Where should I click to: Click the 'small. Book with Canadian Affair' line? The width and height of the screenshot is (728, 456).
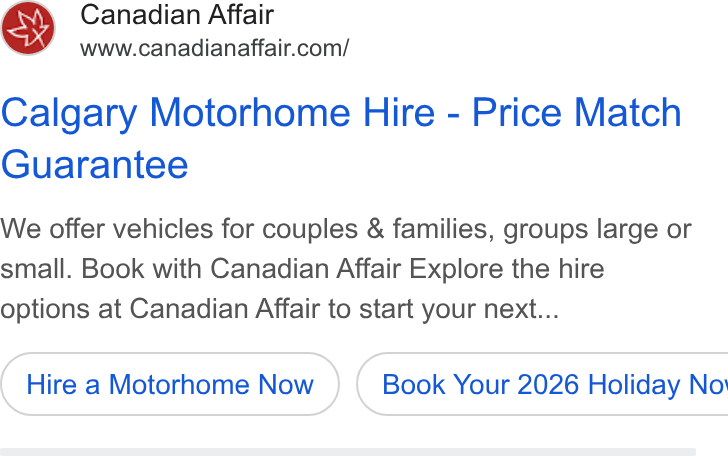(x=302, y=269)
